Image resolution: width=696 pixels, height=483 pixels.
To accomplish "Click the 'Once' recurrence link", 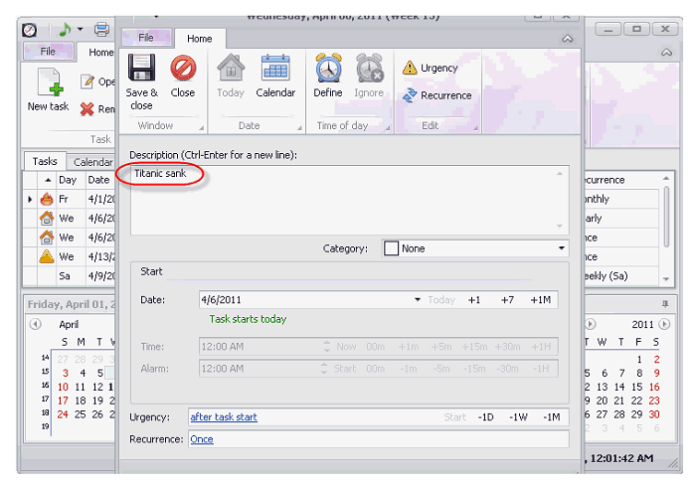I will (201, 439).
